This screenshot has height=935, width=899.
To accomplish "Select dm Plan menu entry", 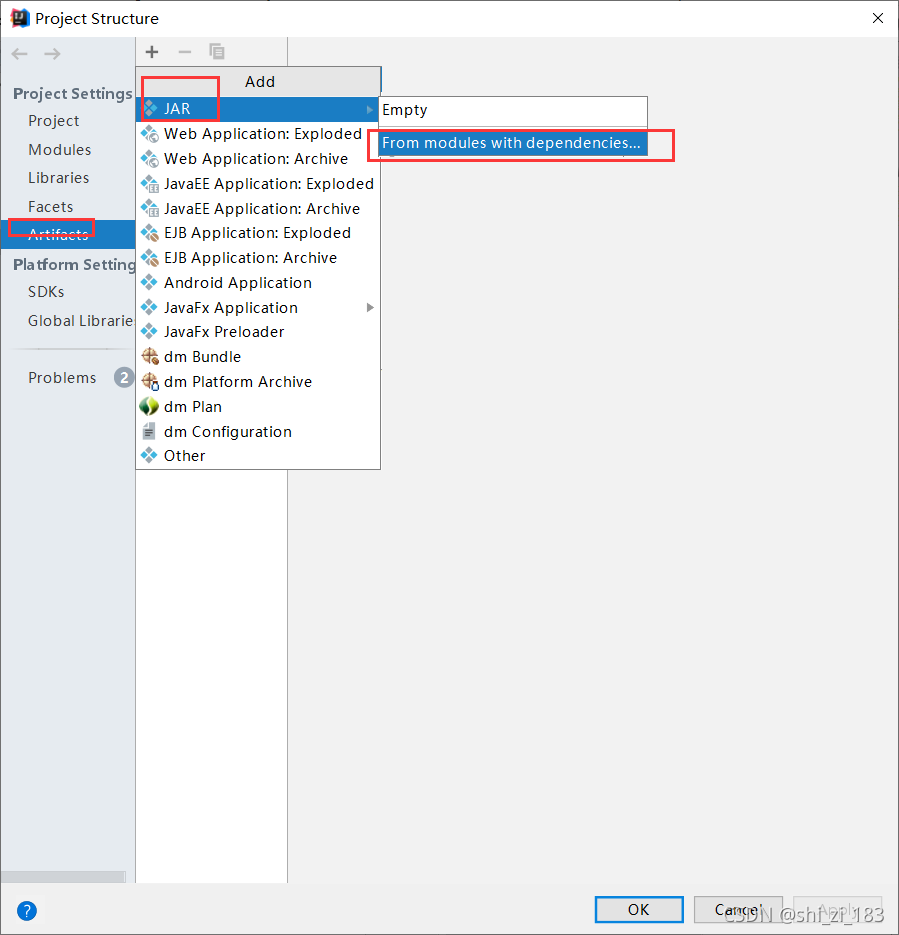I will pyautogui.click(x=258, y=407).
